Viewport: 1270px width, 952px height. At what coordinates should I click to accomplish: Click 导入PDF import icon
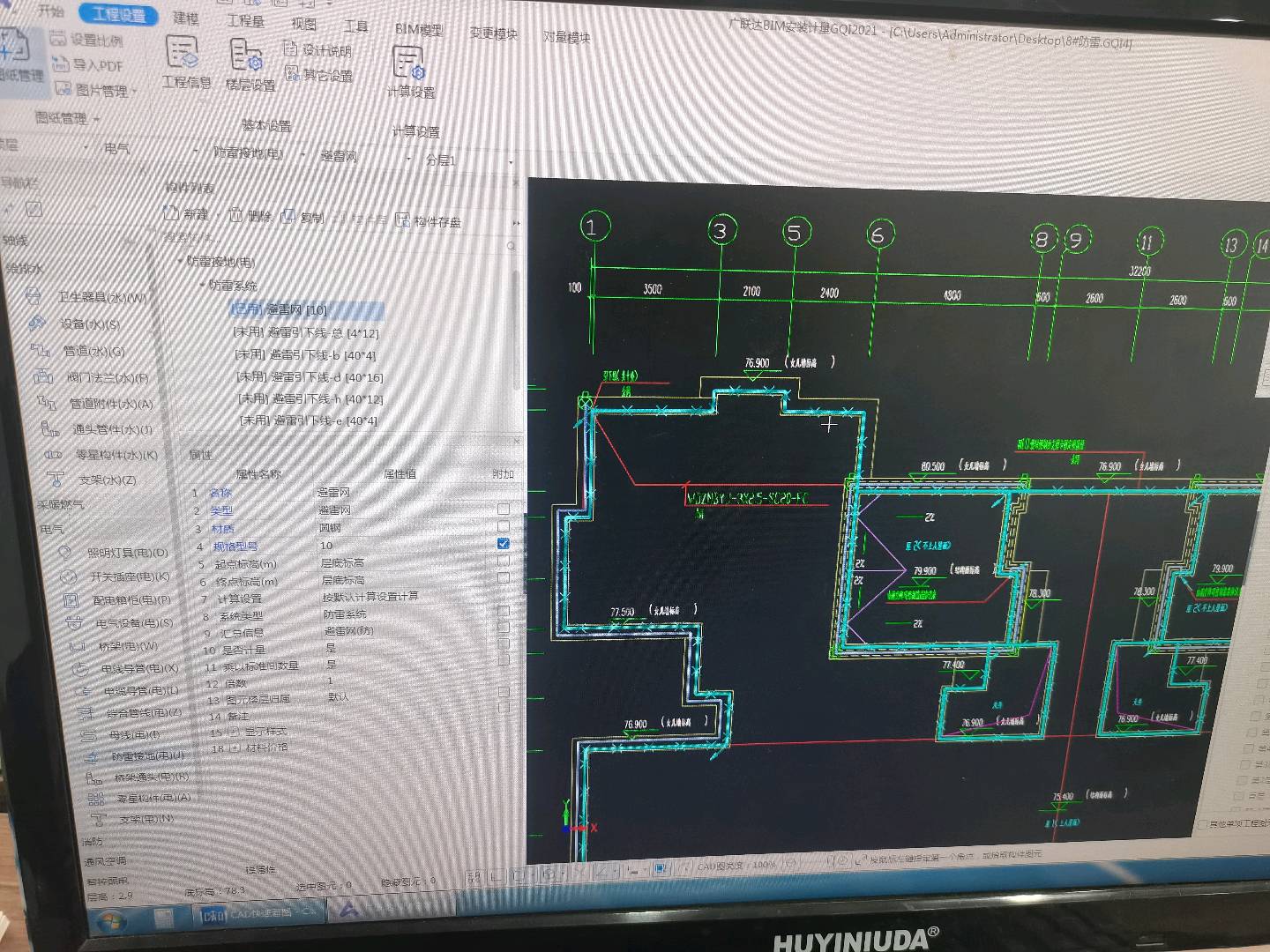[61, 63]
